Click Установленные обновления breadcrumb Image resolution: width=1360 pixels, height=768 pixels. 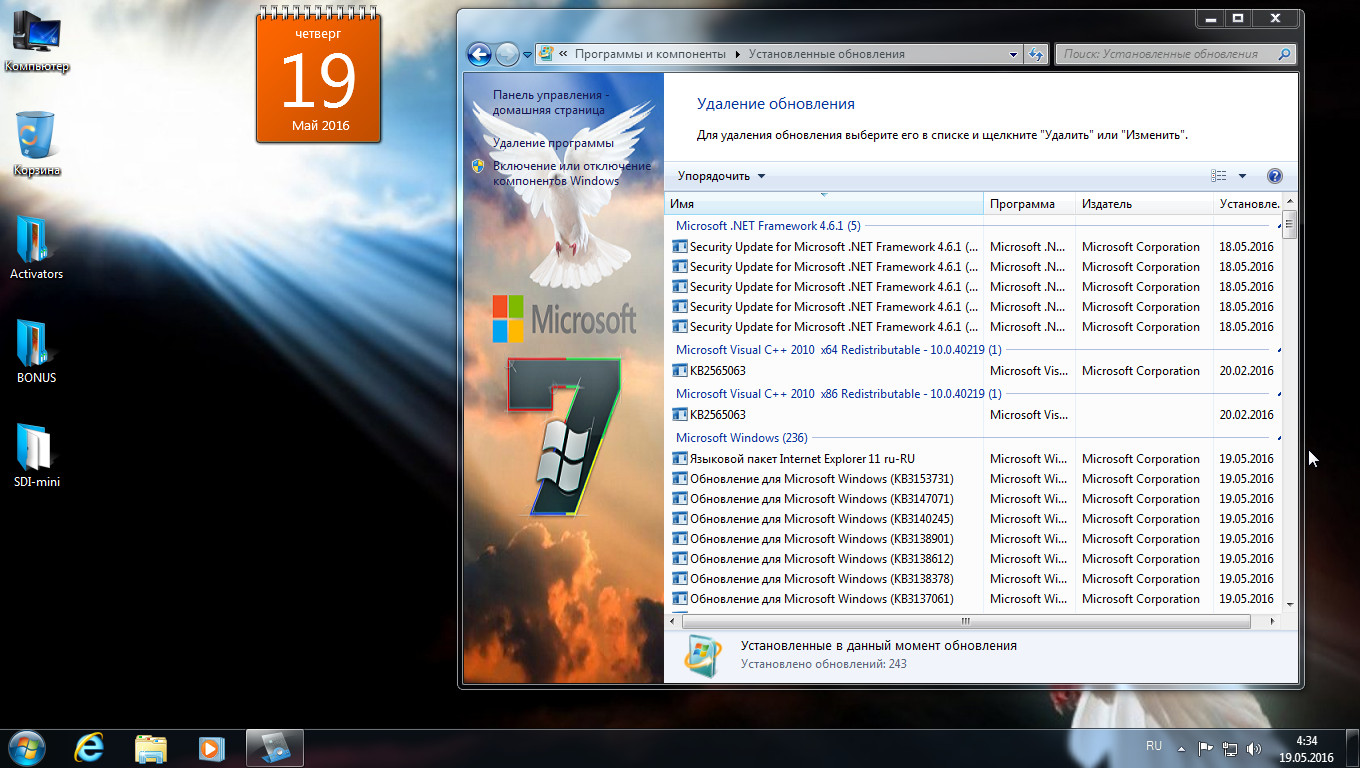click(x=827, y=54)
